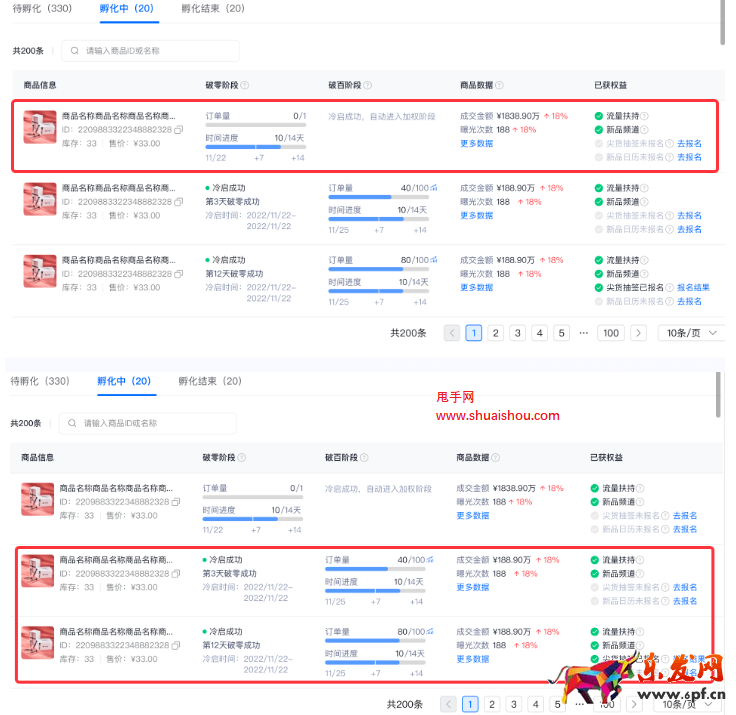Open 报名结果 link in upper panel 80/100 row
This screenshot has height=715, width=736.
[693, 287]
